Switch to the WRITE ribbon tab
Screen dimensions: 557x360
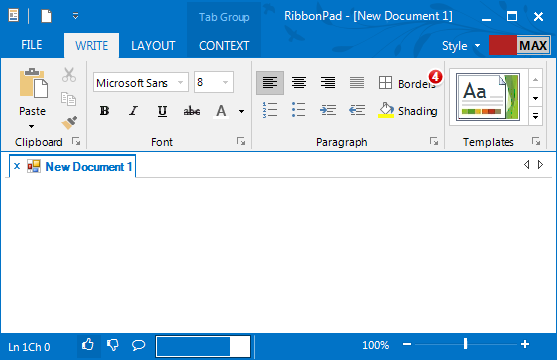[92, 45]
